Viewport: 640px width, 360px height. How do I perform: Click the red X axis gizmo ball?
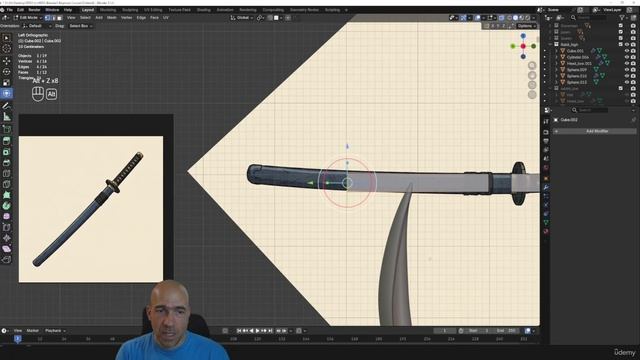523,46
